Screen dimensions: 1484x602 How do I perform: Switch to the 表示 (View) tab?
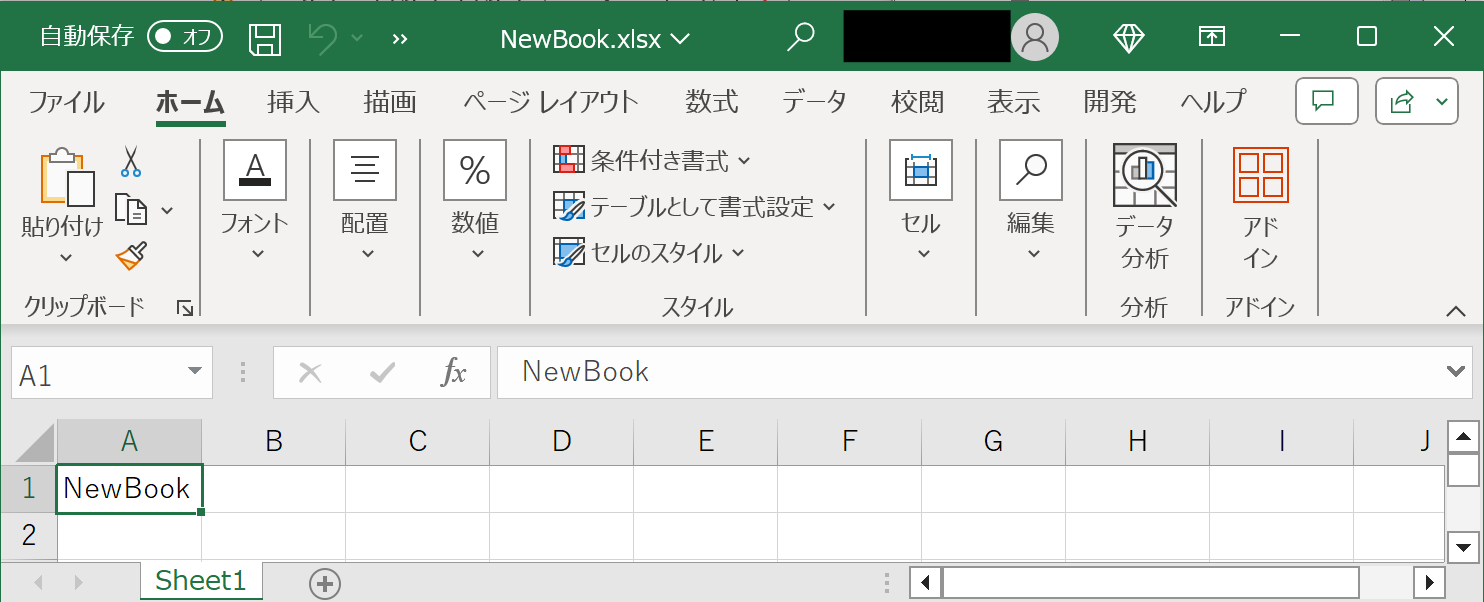[1013, 102]
